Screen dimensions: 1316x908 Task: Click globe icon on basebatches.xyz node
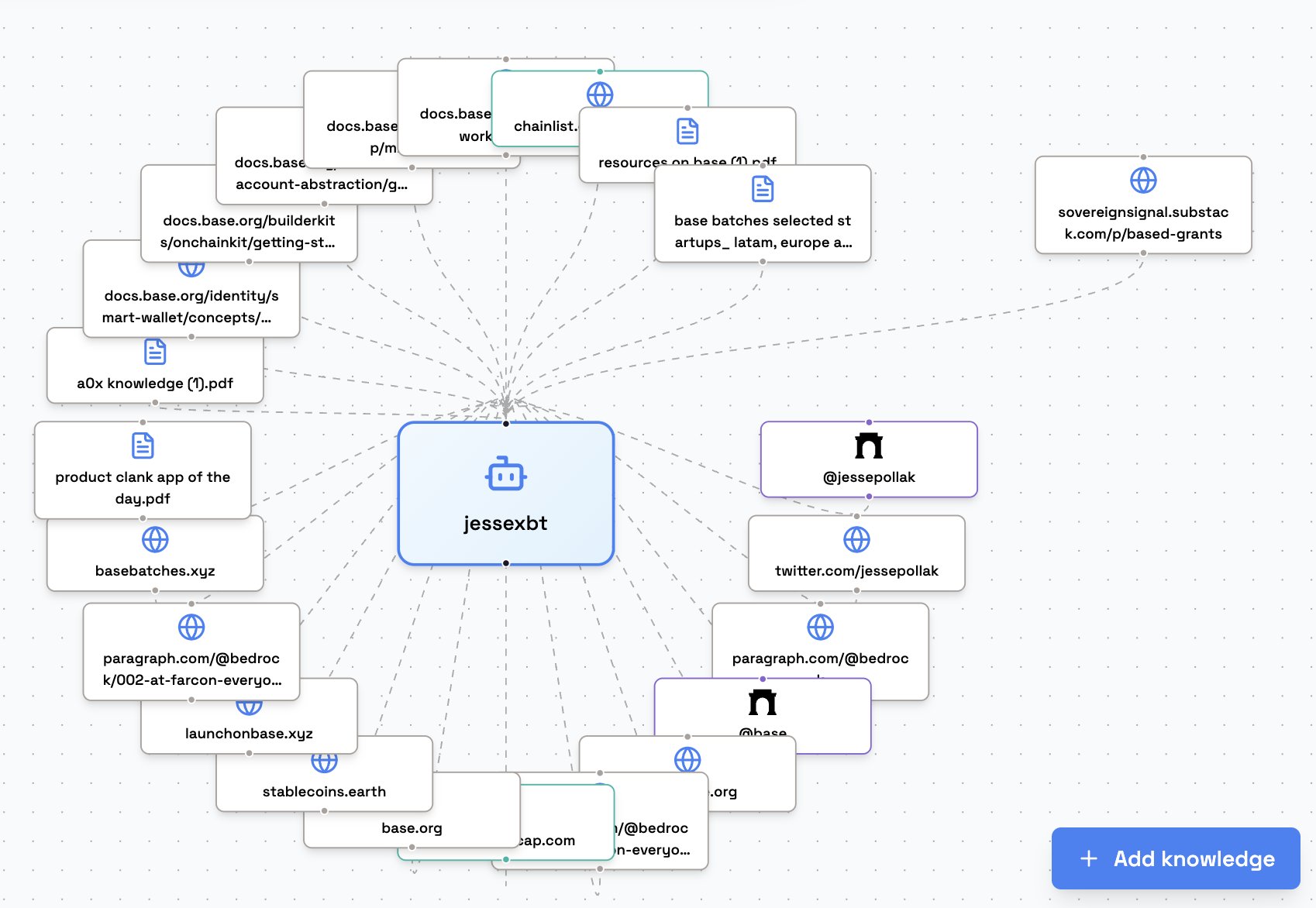tap(155, 539)
